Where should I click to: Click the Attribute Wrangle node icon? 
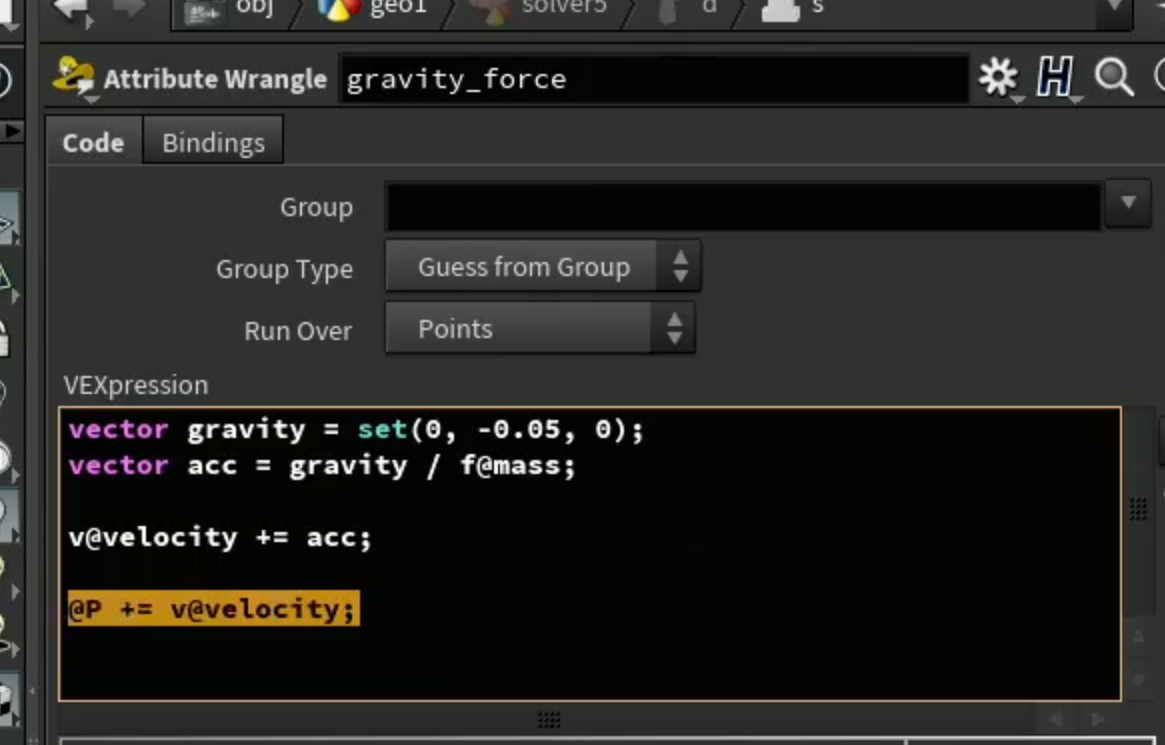tap(73, 77)
